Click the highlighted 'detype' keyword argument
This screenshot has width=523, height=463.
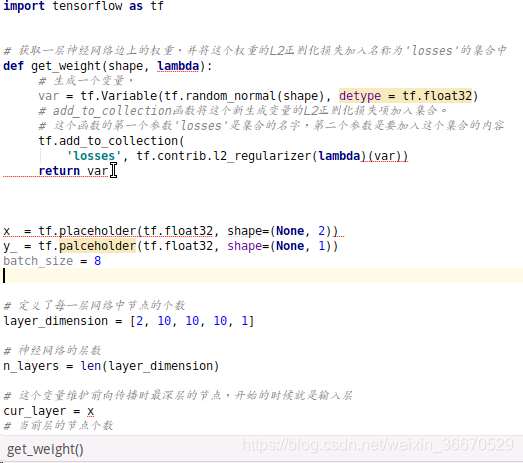pyautogui.click(x=360, y=96)
